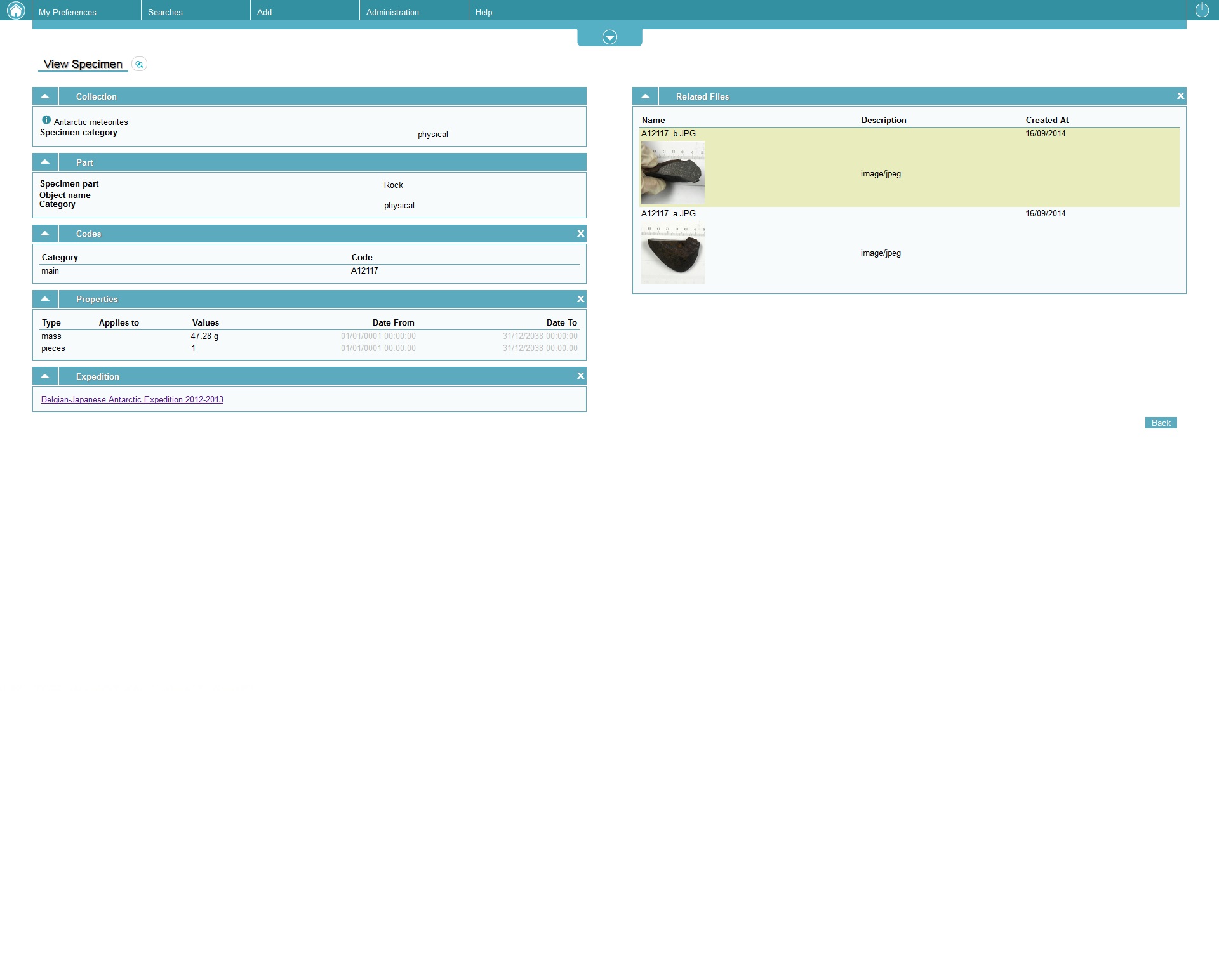
Task: Click the search icon beside View Specimen
Action: click(139, 64)
